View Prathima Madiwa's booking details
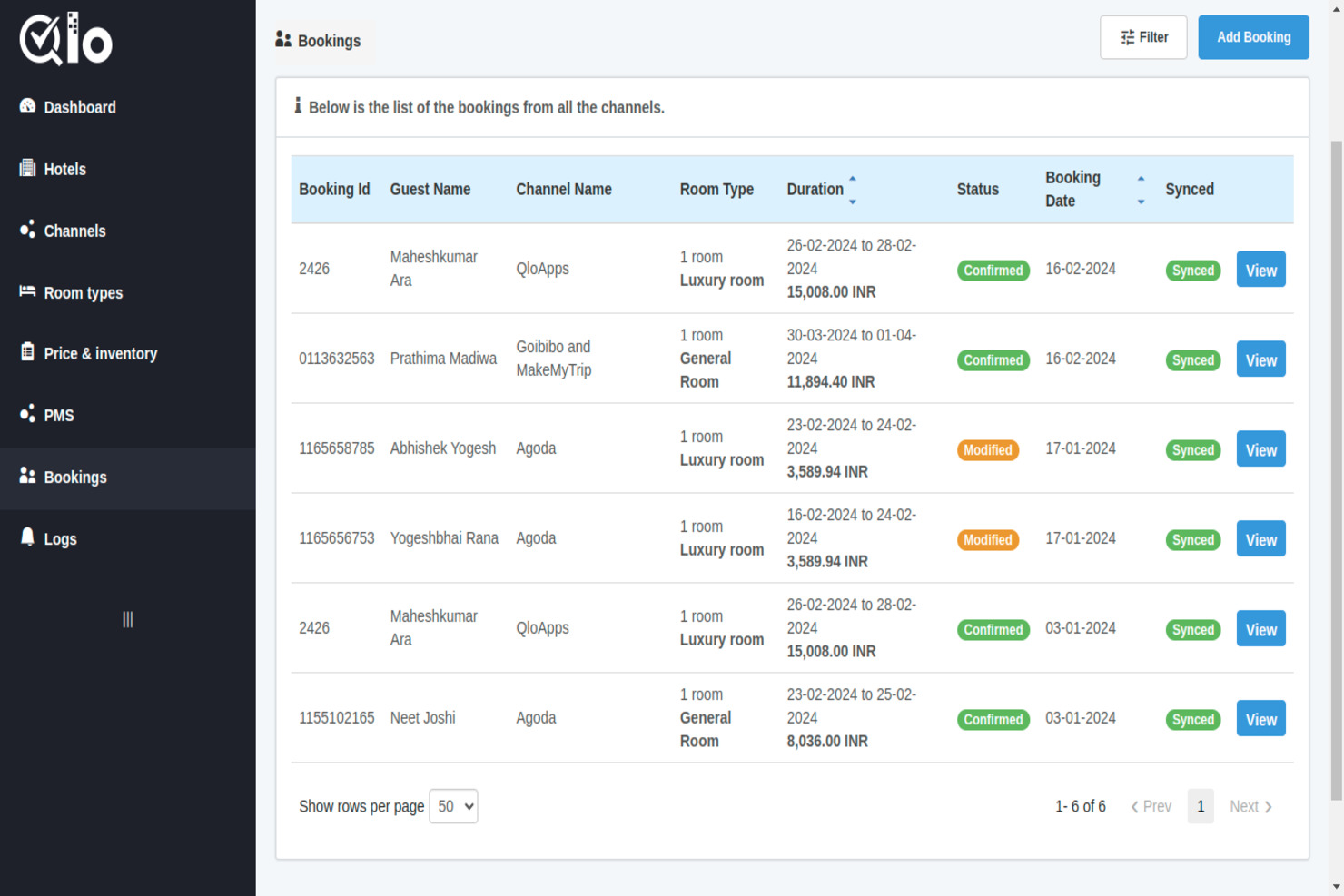The image size is (1344, 896). (x=1260, y=359)
